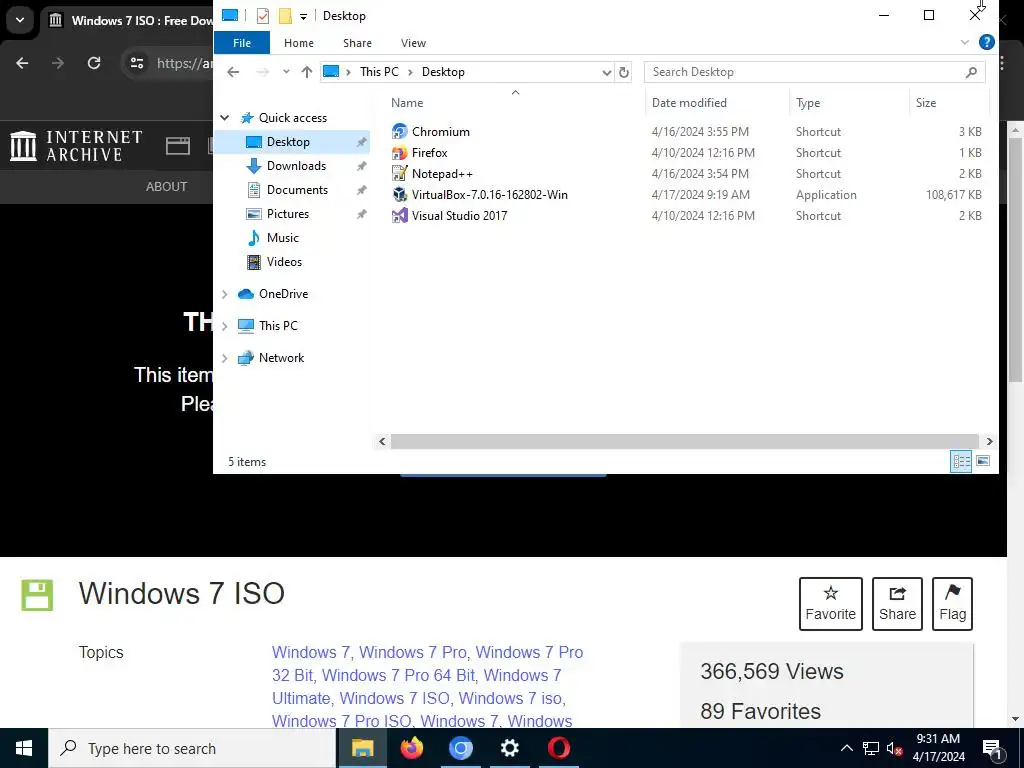Click the muted volume tray icon
Image resolution: width=1024 pixels, height=768 pixels.
coord(894,748)
